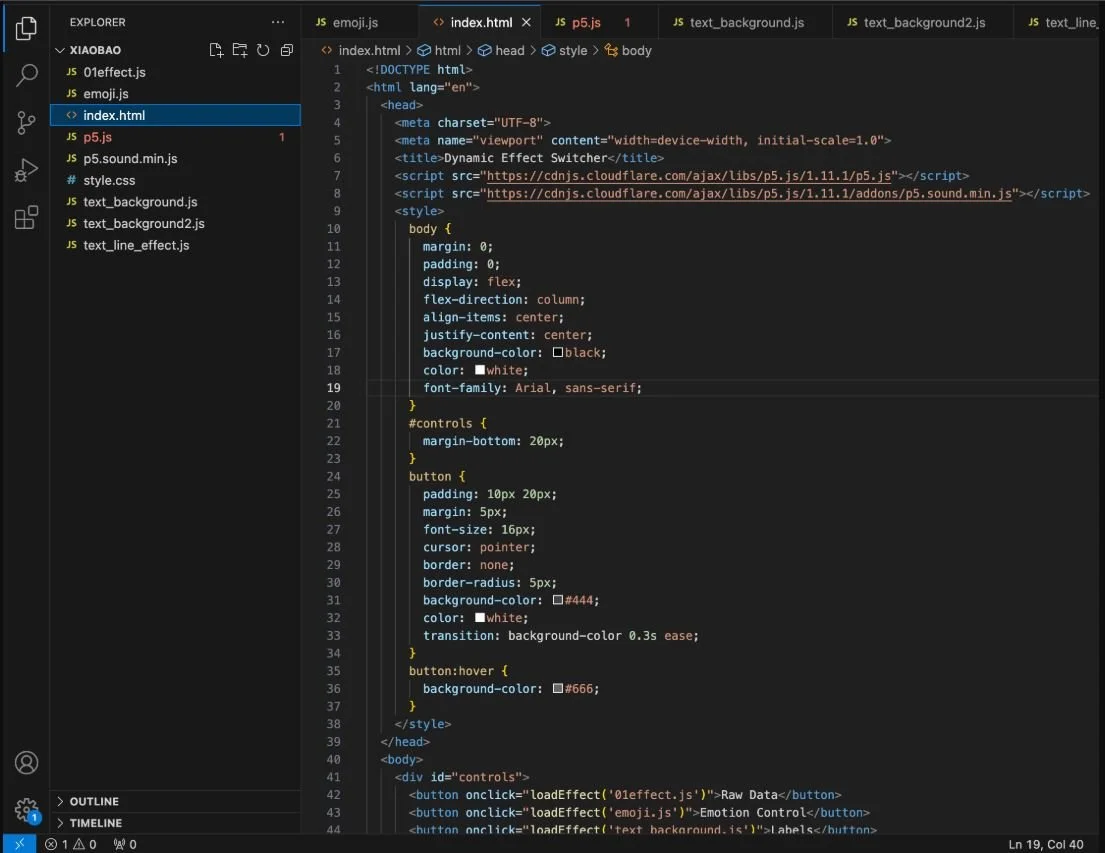Click the white color swatch on line 18
The height and width of the screenshot is (853, 1105).
point(480,370)
